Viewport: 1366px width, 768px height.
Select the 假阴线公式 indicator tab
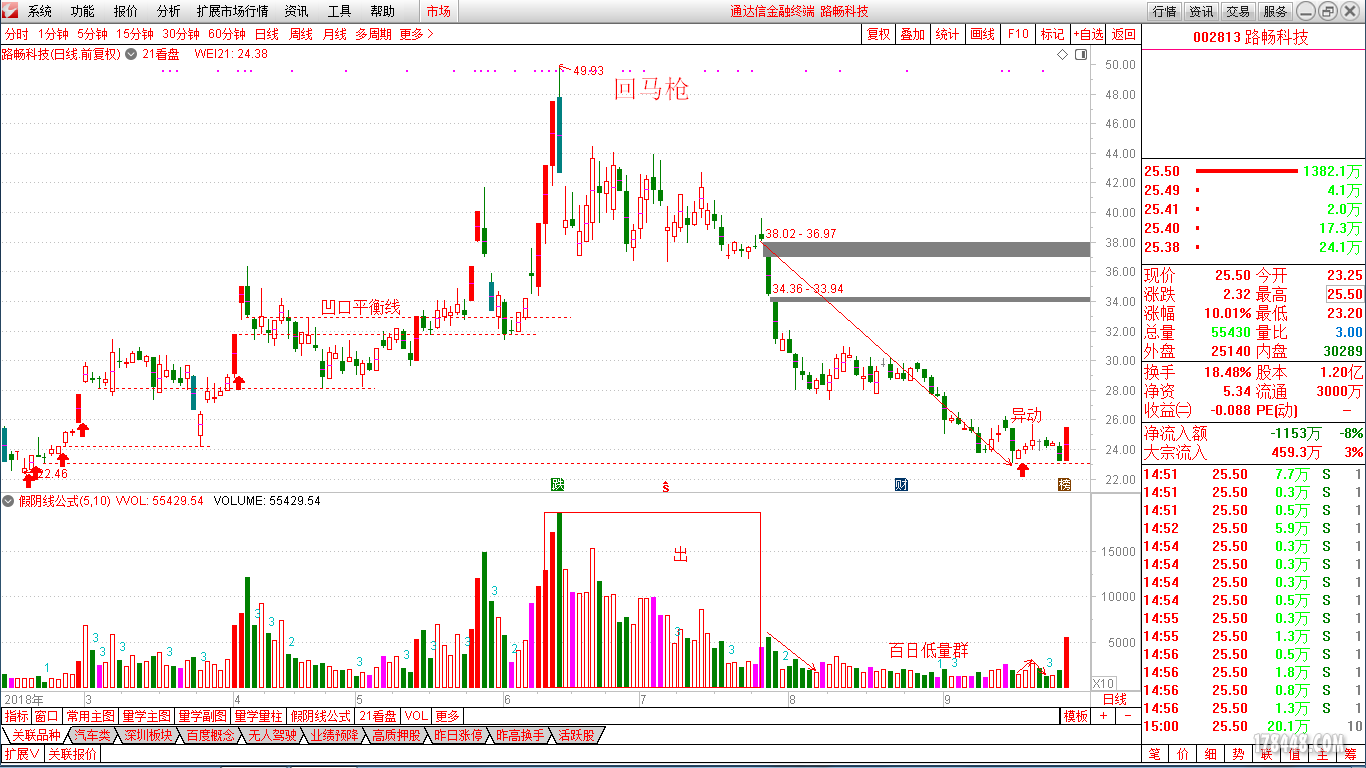click(x=321, y=716)
